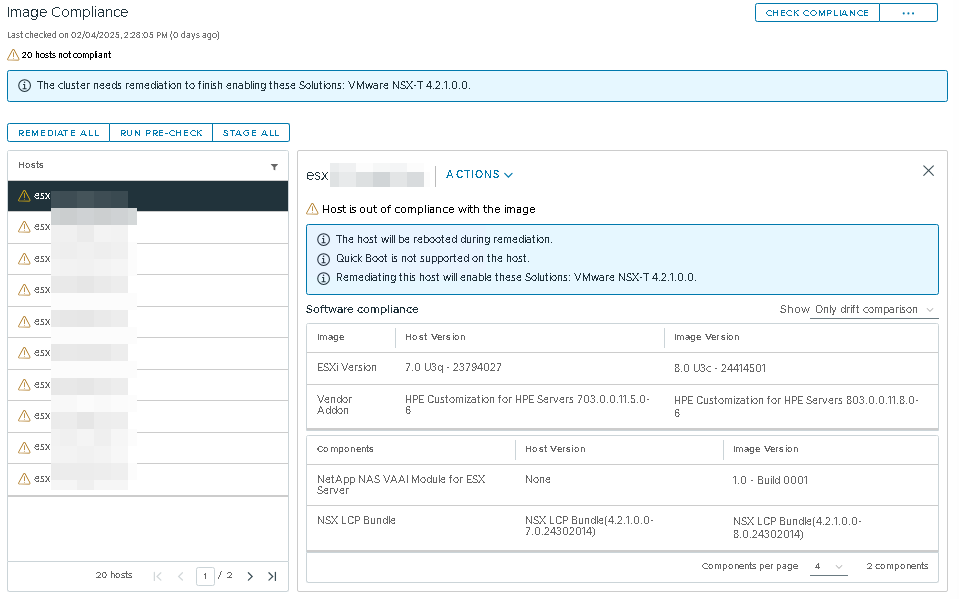Viewport: 959px width, 599px height.
Task: Click the warning icon next to compliance message
Action: [x=313, y=209]
